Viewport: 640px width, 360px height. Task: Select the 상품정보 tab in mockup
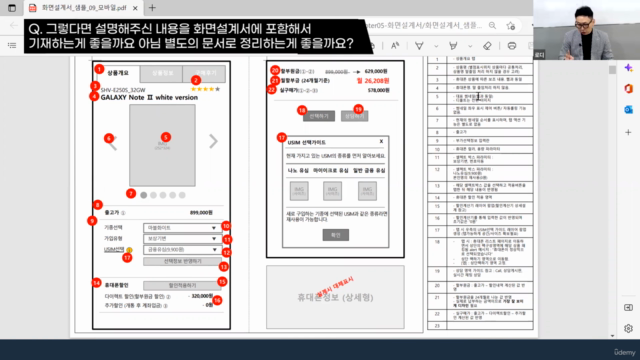(162, 73)
